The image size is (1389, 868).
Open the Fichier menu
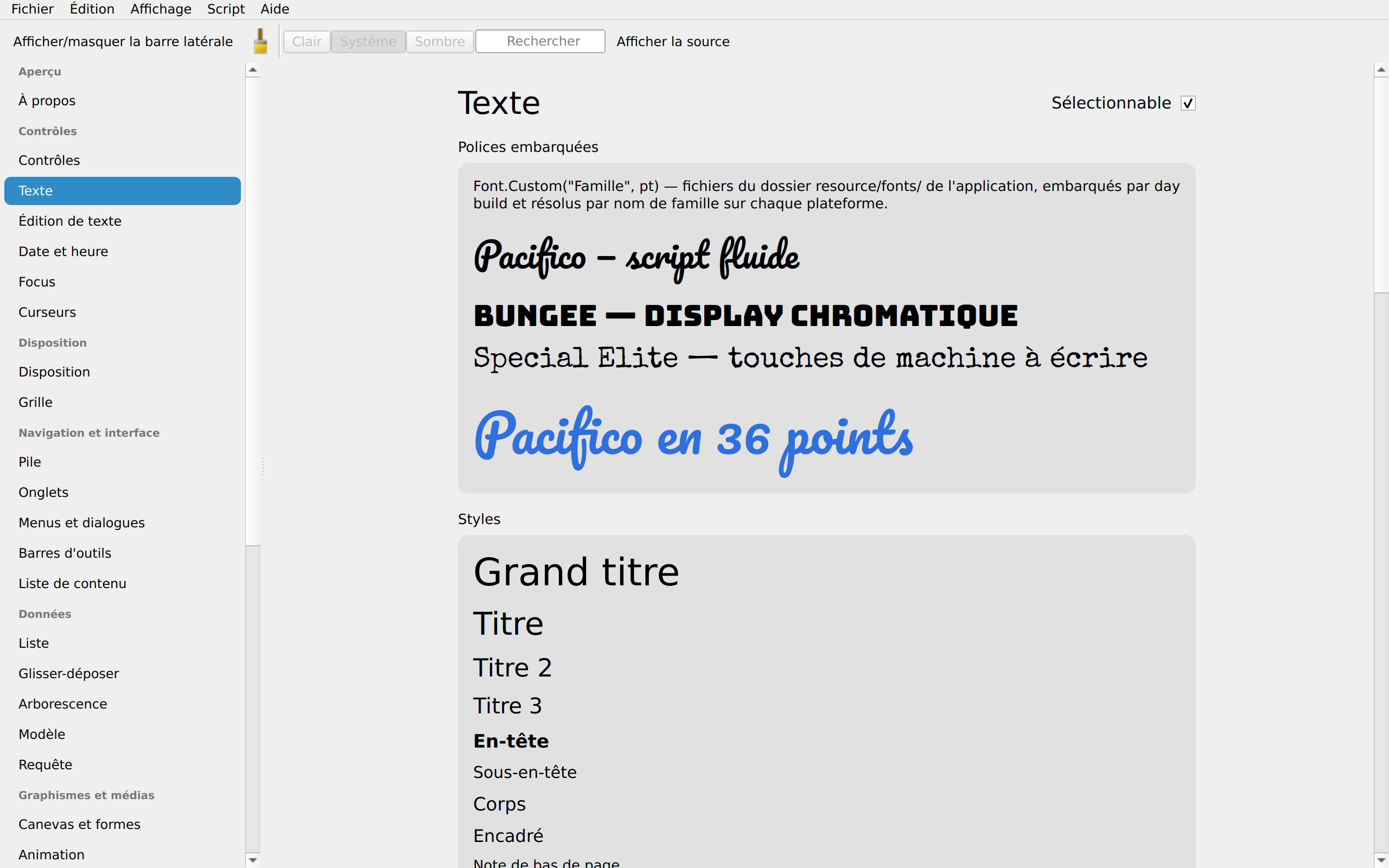(x=32, y=9)
